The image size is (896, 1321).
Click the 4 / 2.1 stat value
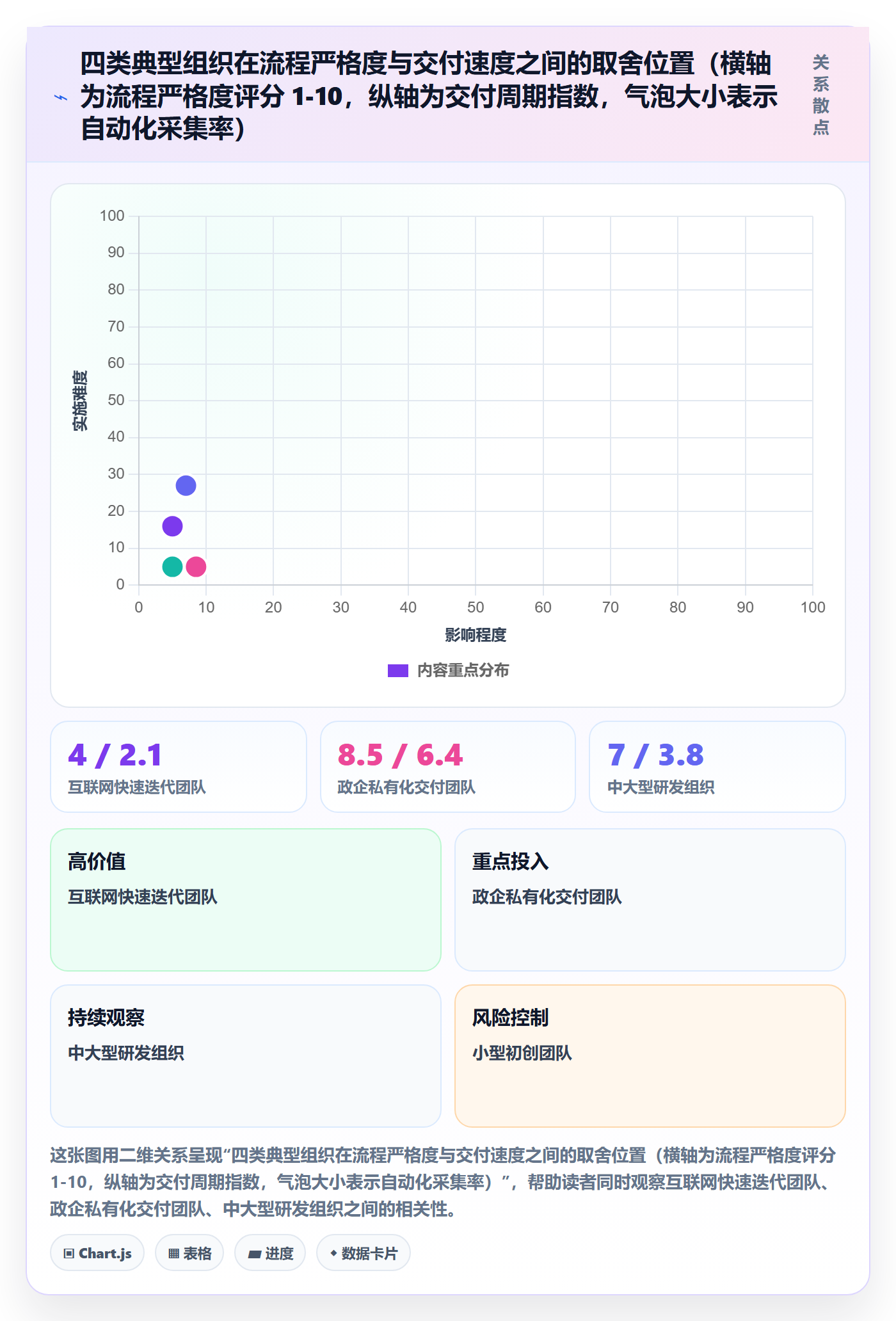(115, 755)
